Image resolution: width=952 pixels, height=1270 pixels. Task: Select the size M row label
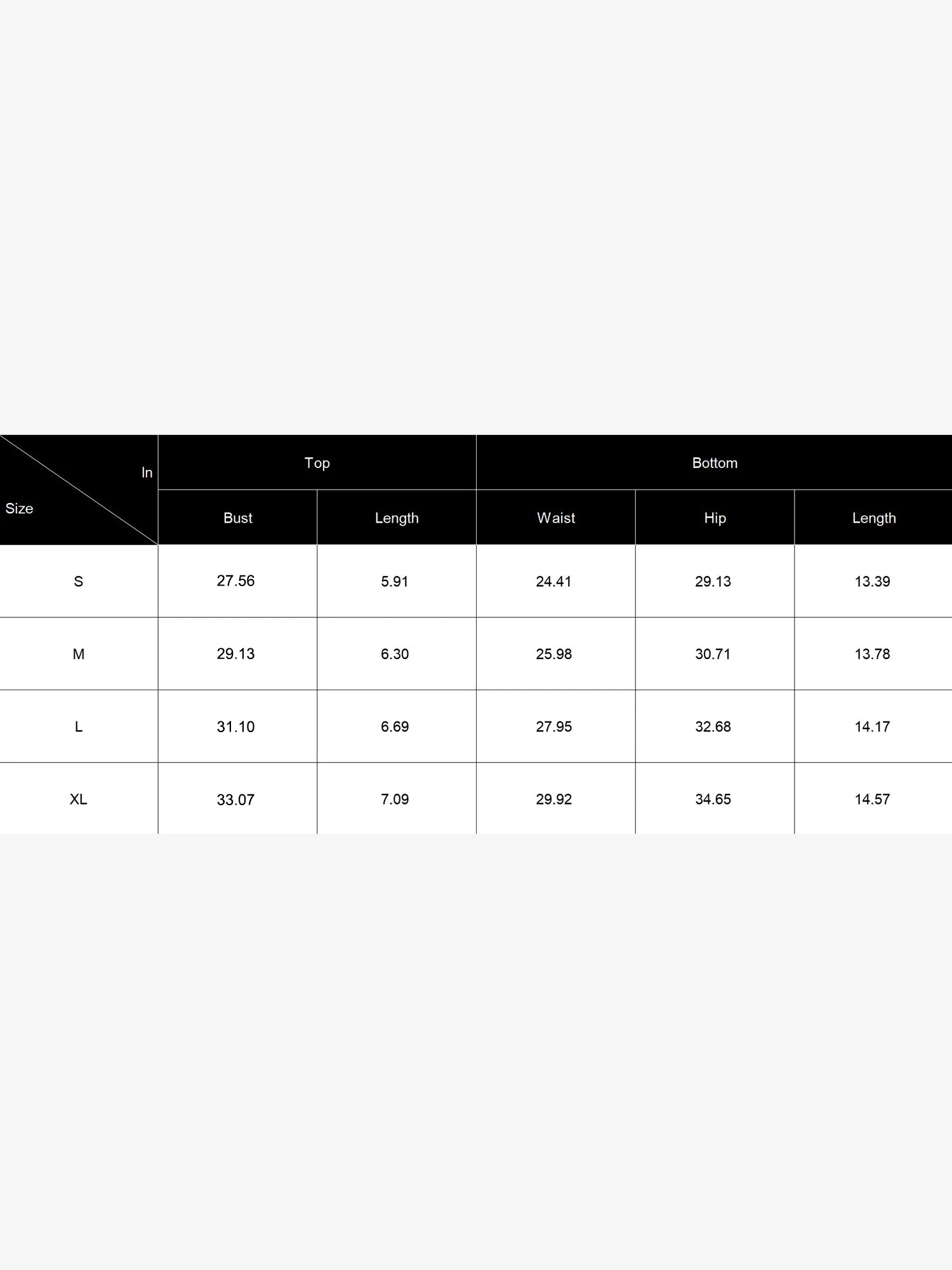(79, 653)
